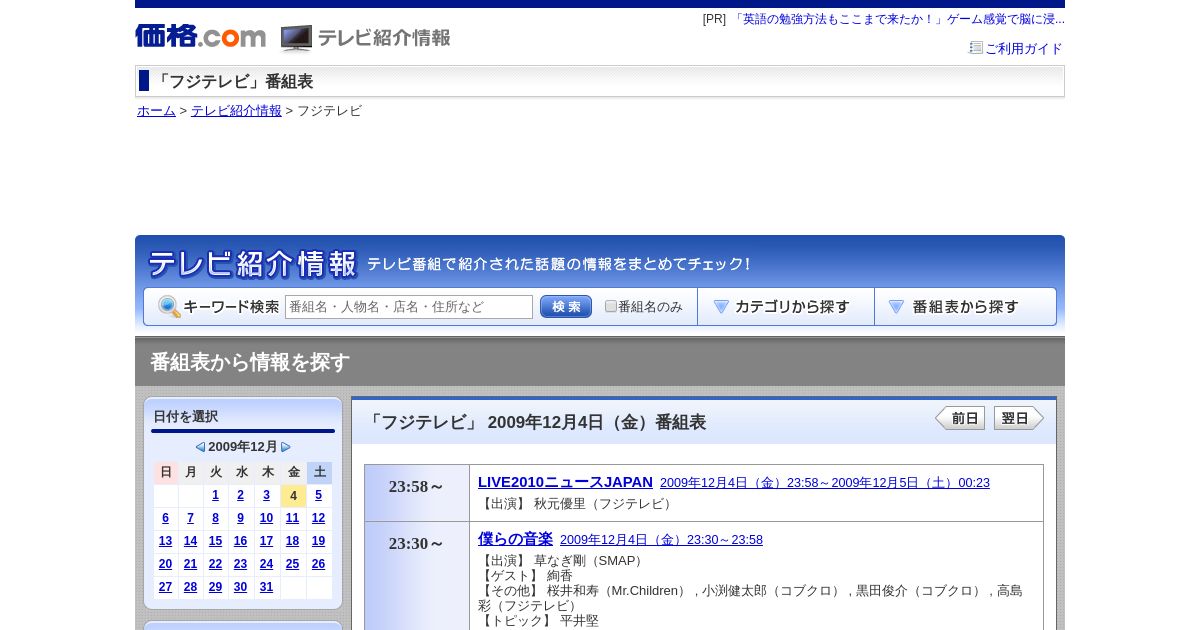This screenshot has width=1200, height=630.
Task: Select December 21 in the calendar
Action: [x=190, y=564]
